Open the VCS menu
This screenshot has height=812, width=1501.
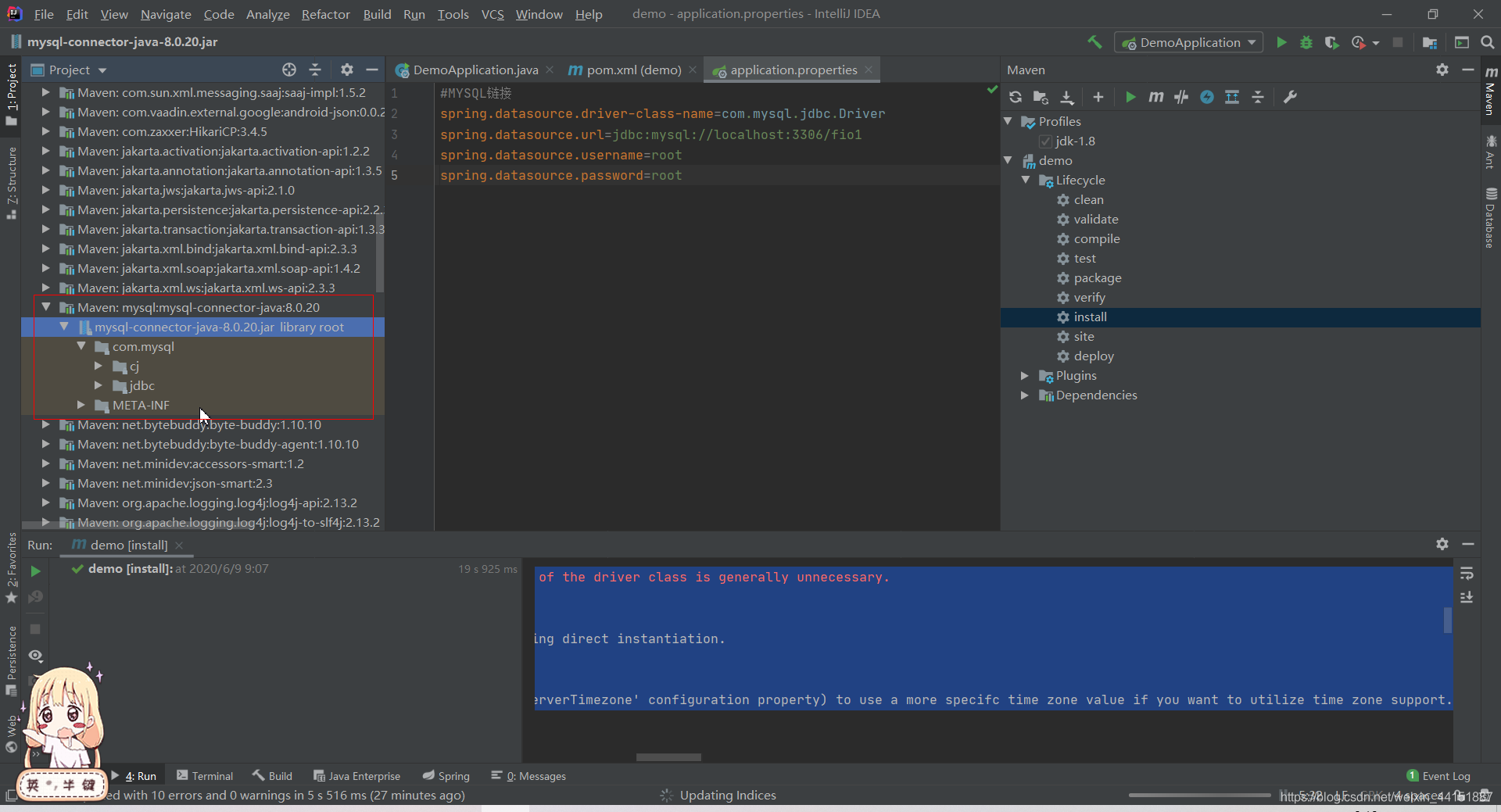[x=493, y=14]
